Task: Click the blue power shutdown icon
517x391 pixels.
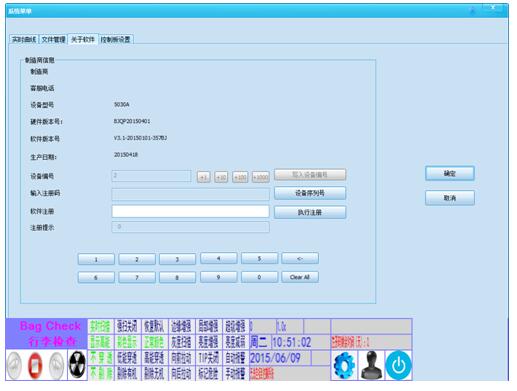Action: (x=399, y=365)
